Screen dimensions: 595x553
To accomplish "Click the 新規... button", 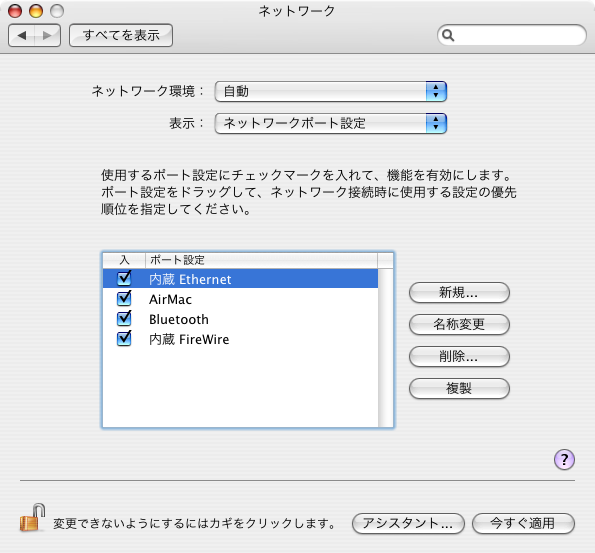I will [459, 293].
